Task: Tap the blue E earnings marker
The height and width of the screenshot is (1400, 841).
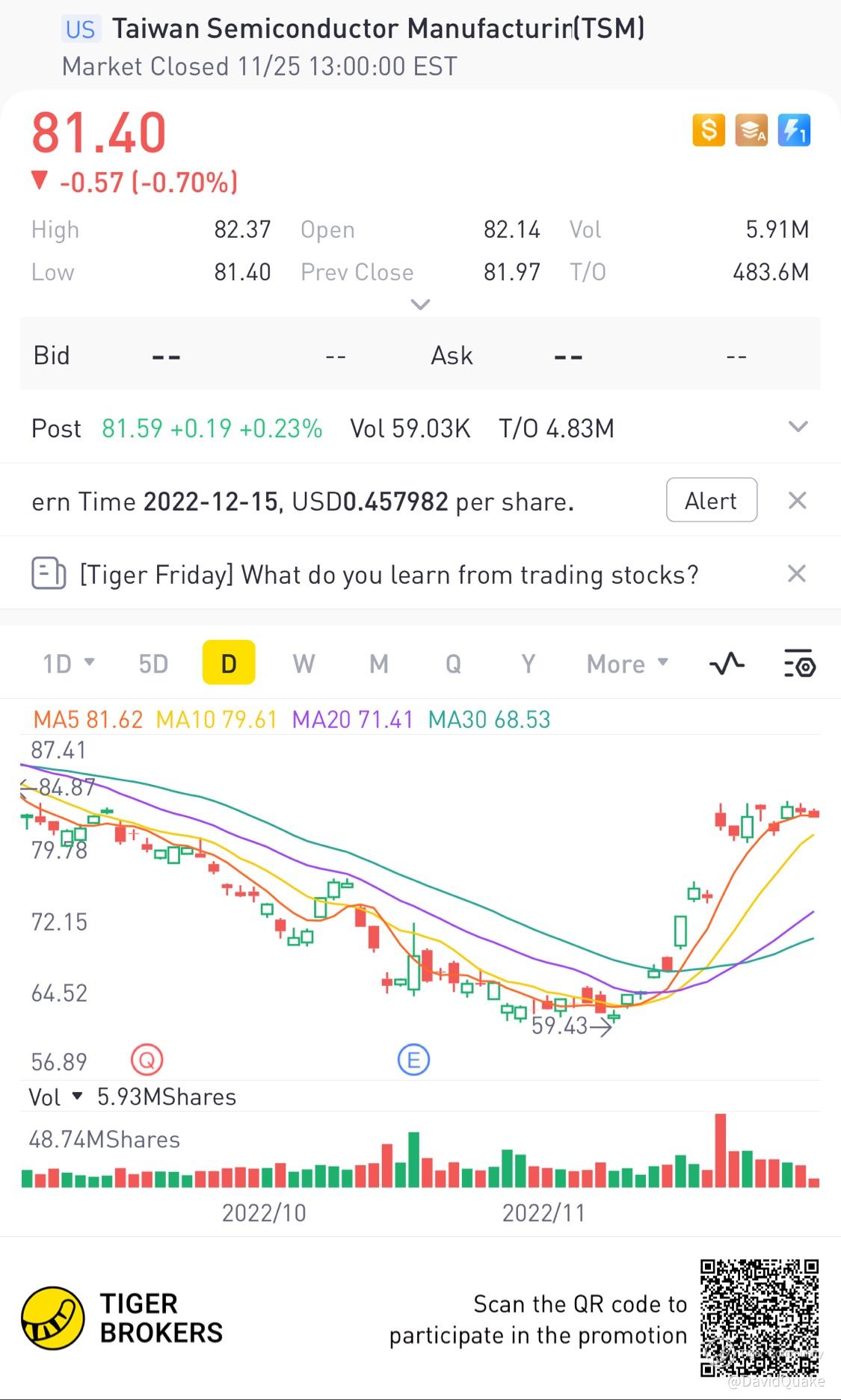Action: point(413,1060)
